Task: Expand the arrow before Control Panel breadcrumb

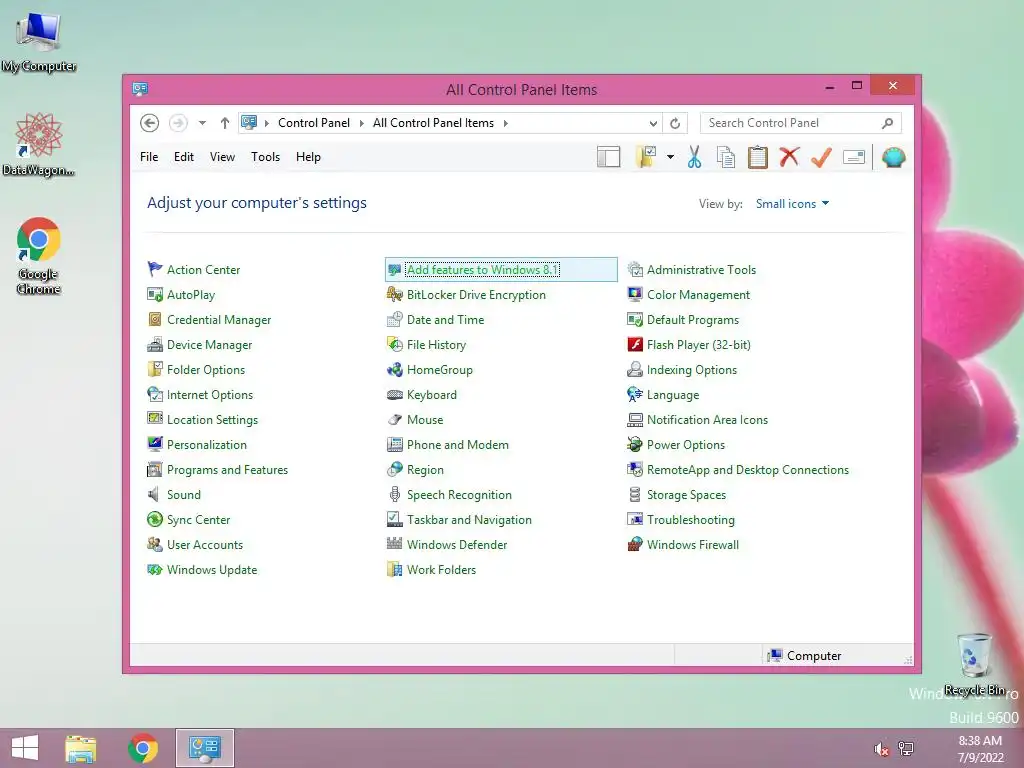Action: click(x=266, y=123)
